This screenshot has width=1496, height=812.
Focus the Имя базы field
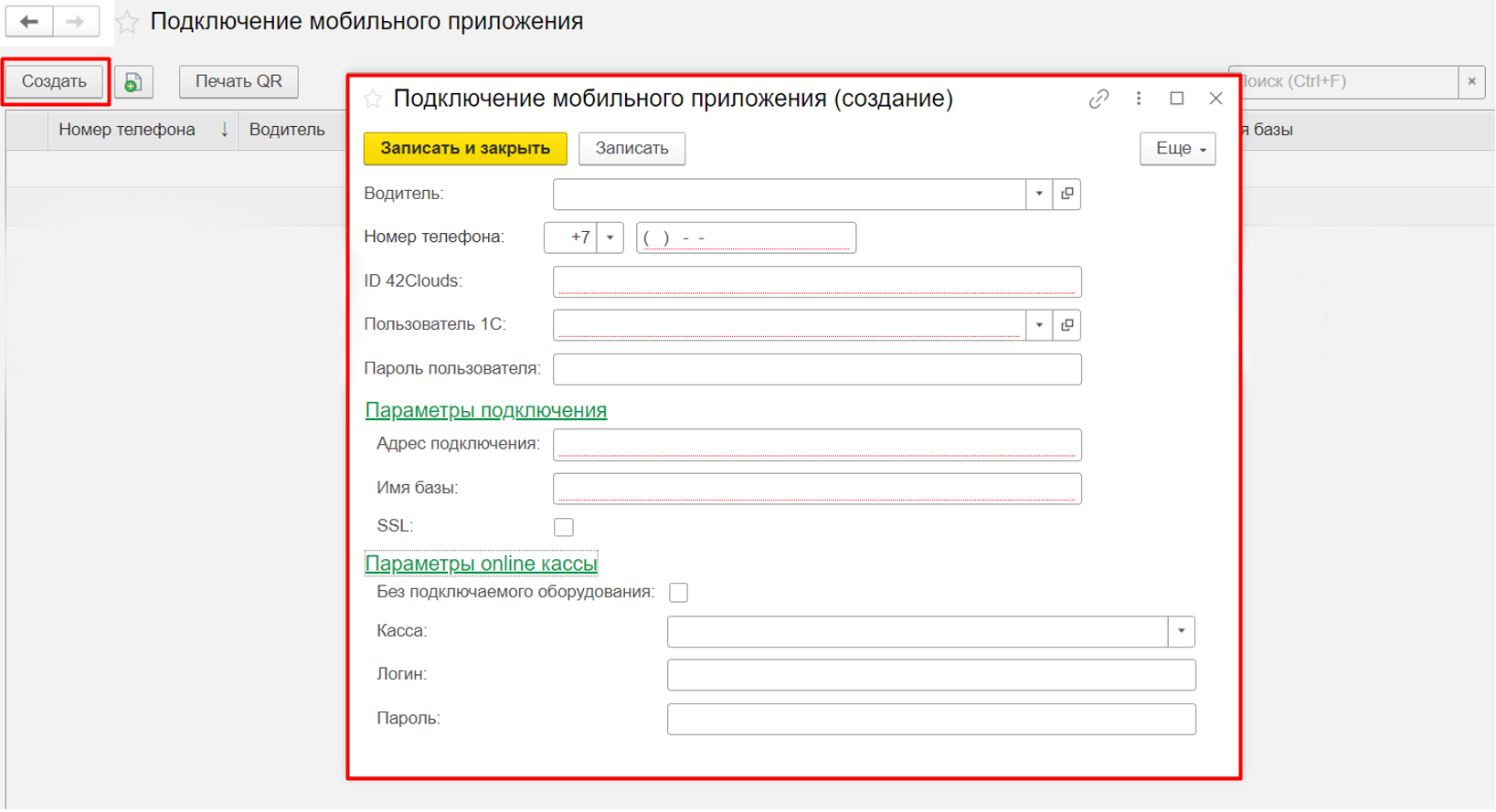(817, 490)
